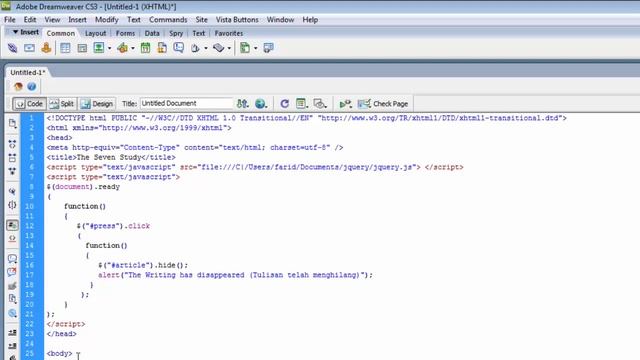The height and width of the screenshot is (360, 640).
Task: Toggle the Line Numbers coding icon
Action: 12,225
